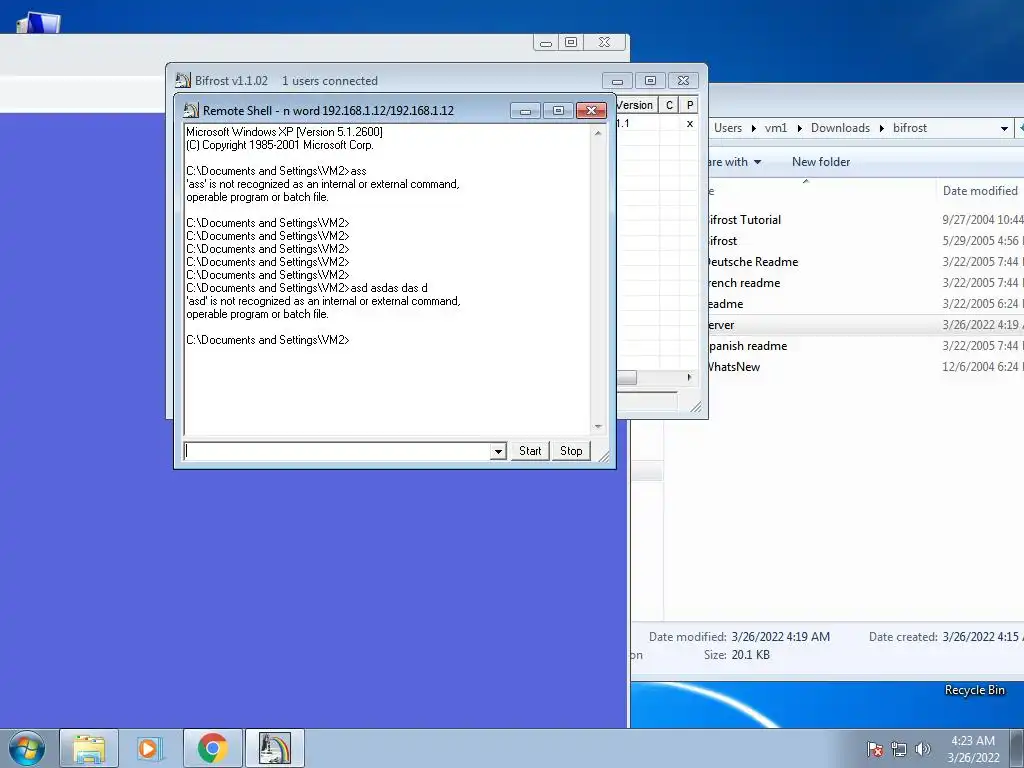Click the Recycle Bin desktop label
The image size is (1024, 768).
click(x=974, y=690)
